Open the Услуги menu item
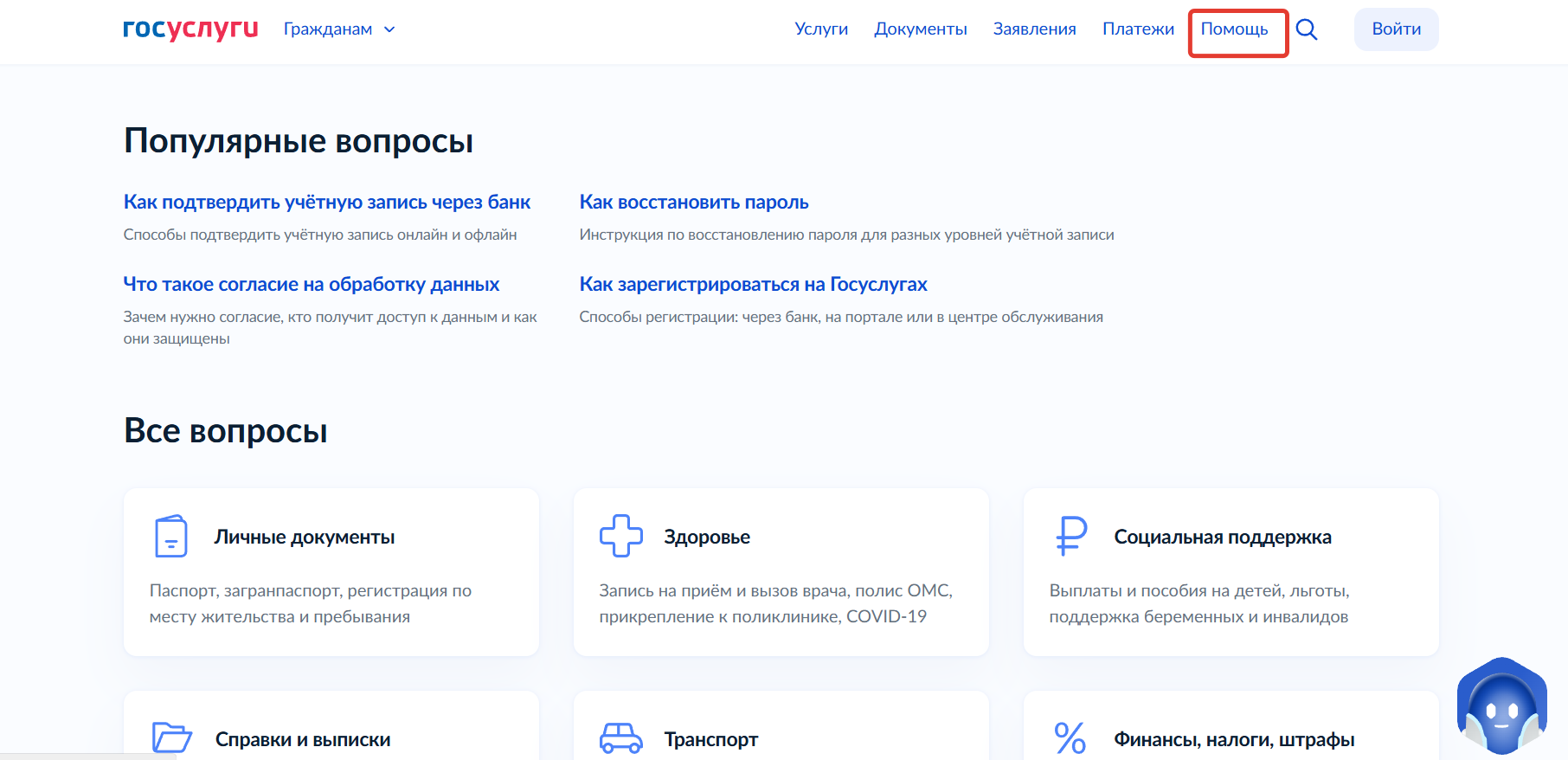The image size is (1568, 760). 821,29
